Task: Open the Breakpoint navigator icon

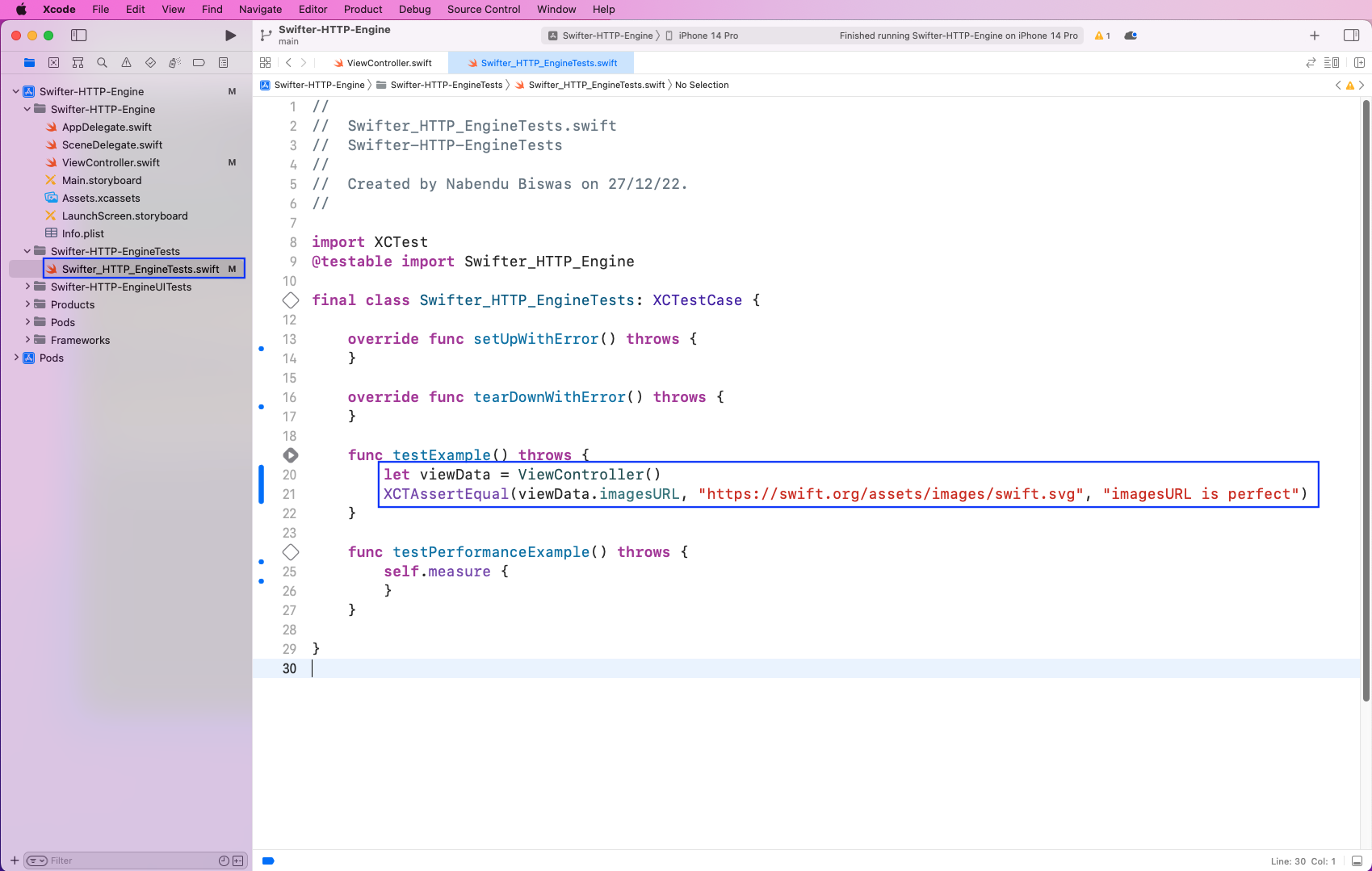Action: (199, 62)
